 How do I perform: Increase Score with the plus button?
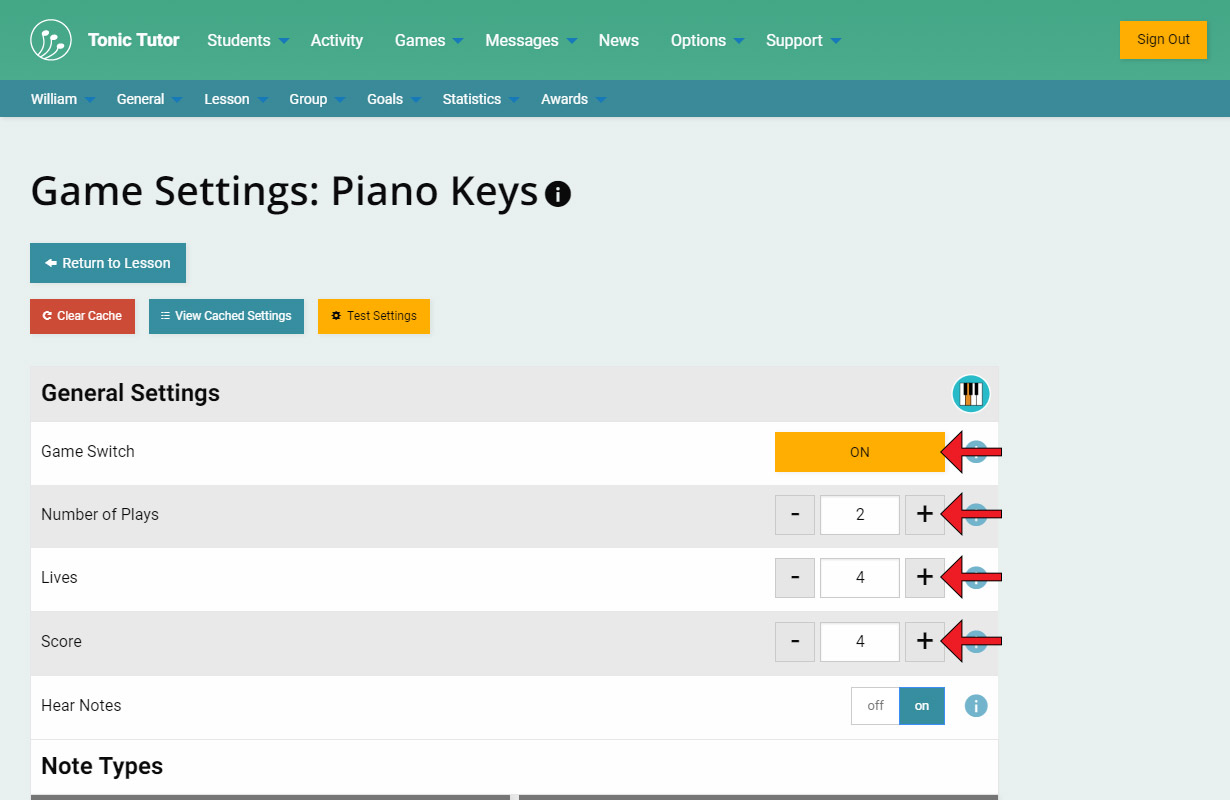(924, 642)
